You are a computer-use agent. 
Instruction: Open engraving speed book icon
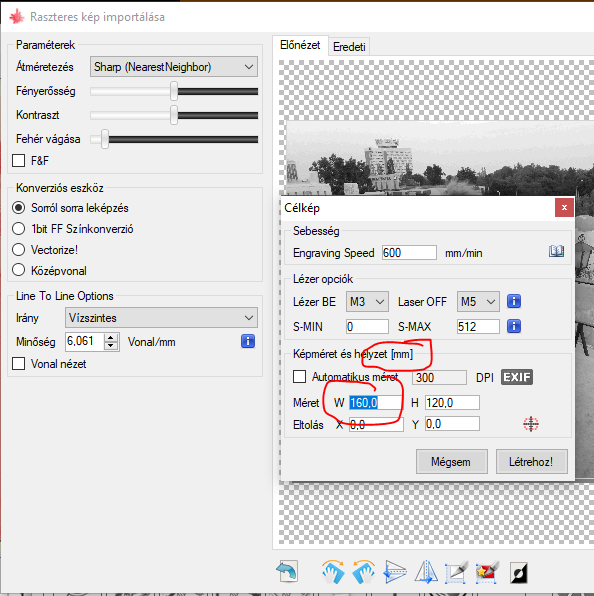point(556,251)
